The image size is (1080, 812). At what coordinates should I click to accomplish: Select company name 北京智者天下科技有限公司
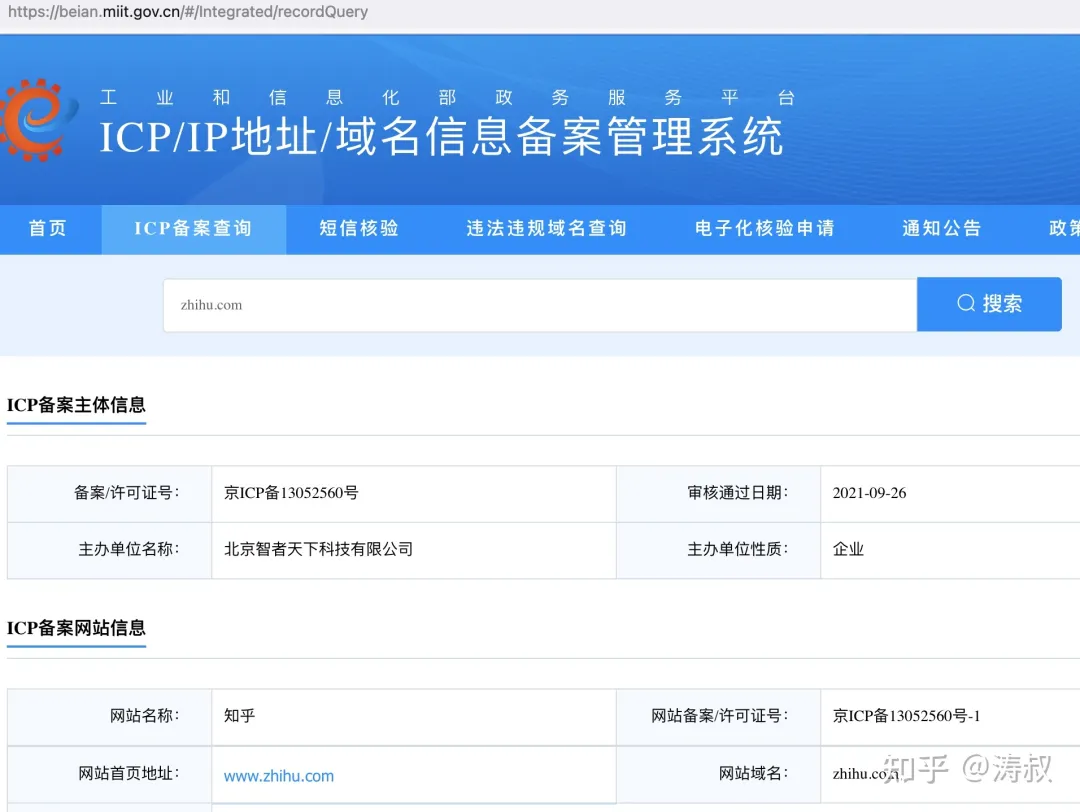click(318, 550)
